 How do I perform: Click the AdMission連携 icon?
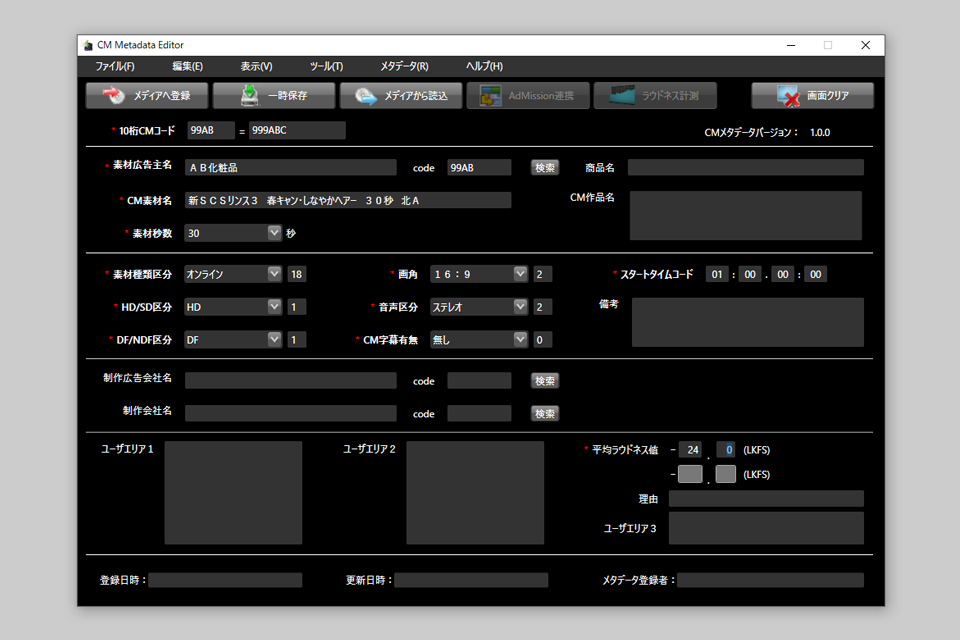click(x=490, y=96)
